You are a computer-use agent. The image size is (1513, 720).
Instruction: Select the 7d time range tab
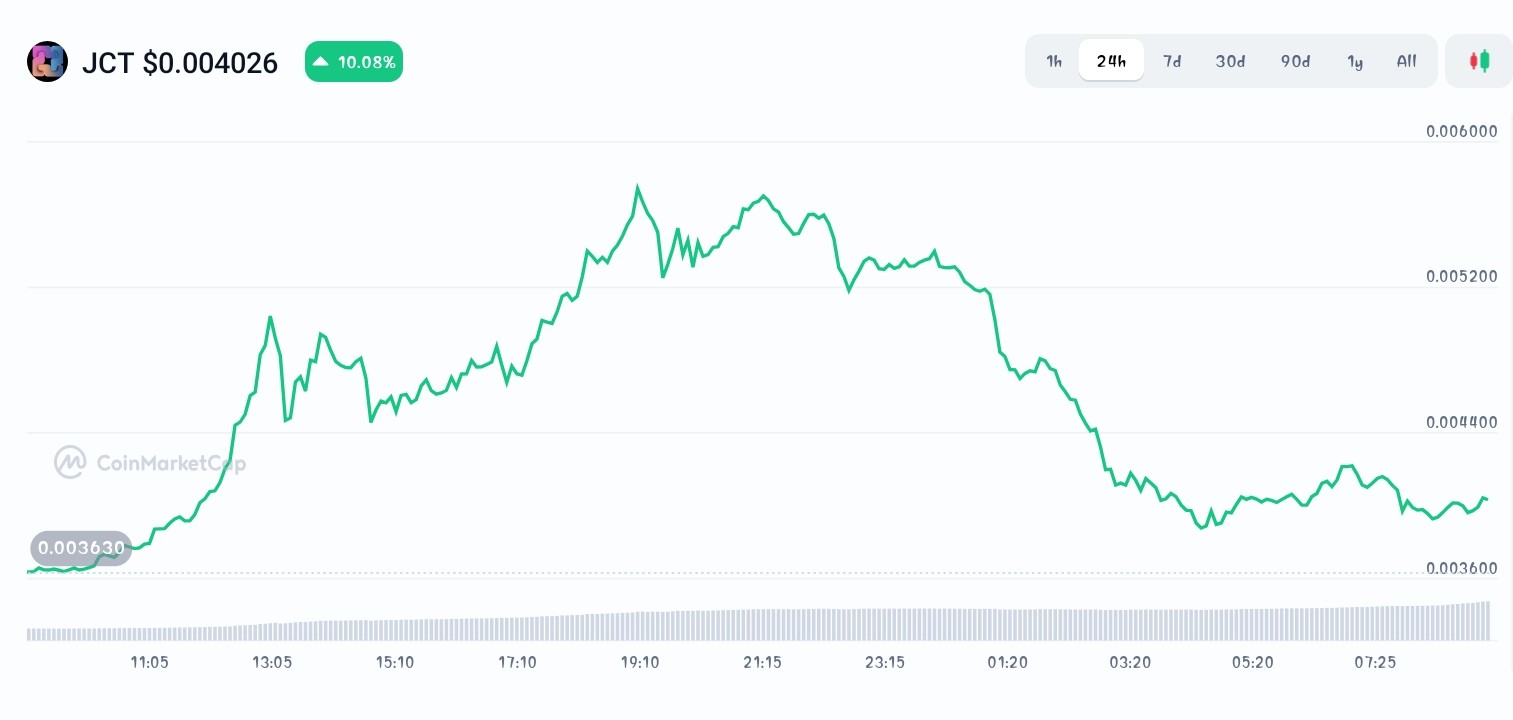pos(1172,61)
